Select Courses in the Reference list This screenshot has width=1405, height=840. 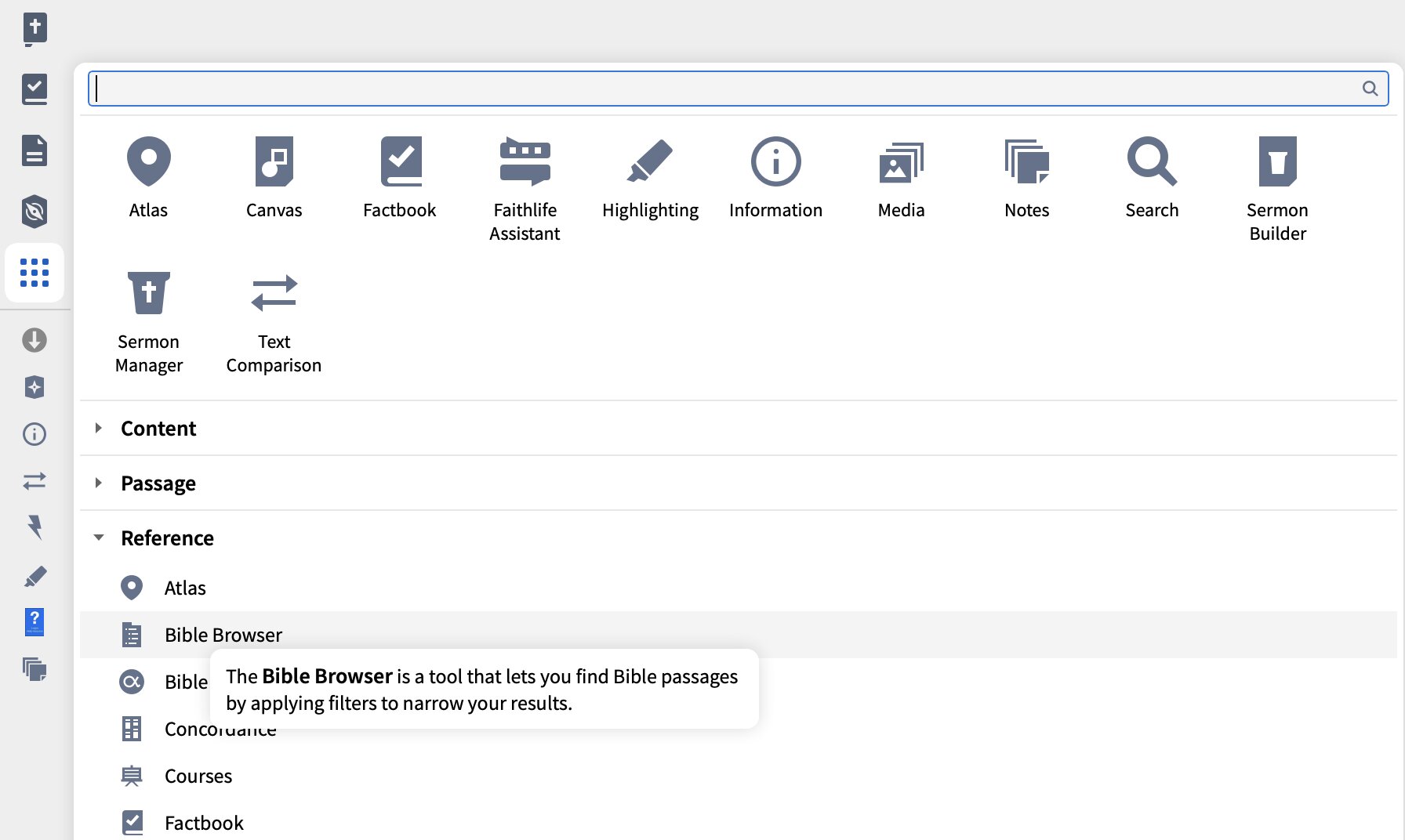738,776
